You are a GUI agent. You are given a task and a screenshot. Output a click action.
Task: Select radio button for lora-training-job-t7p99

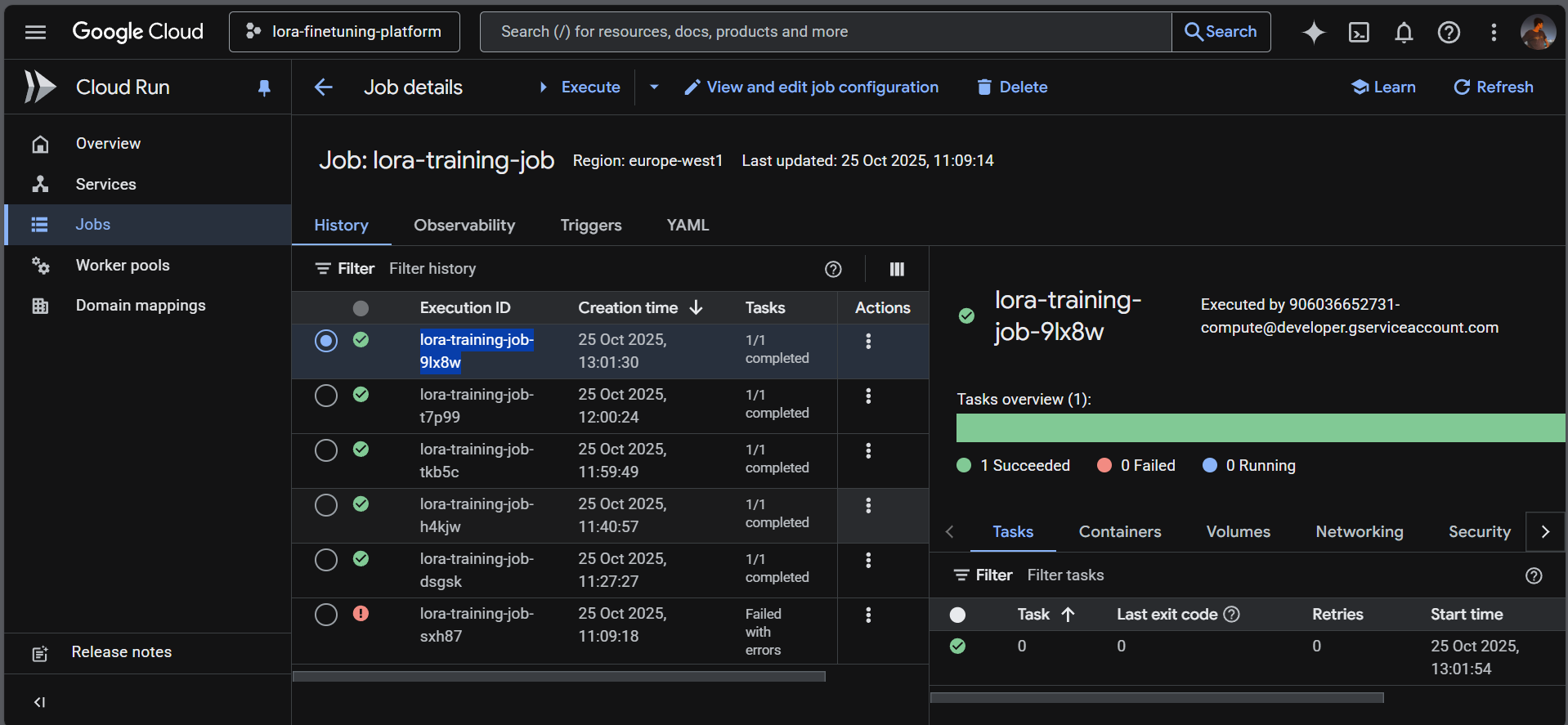[x=326, y=396]
